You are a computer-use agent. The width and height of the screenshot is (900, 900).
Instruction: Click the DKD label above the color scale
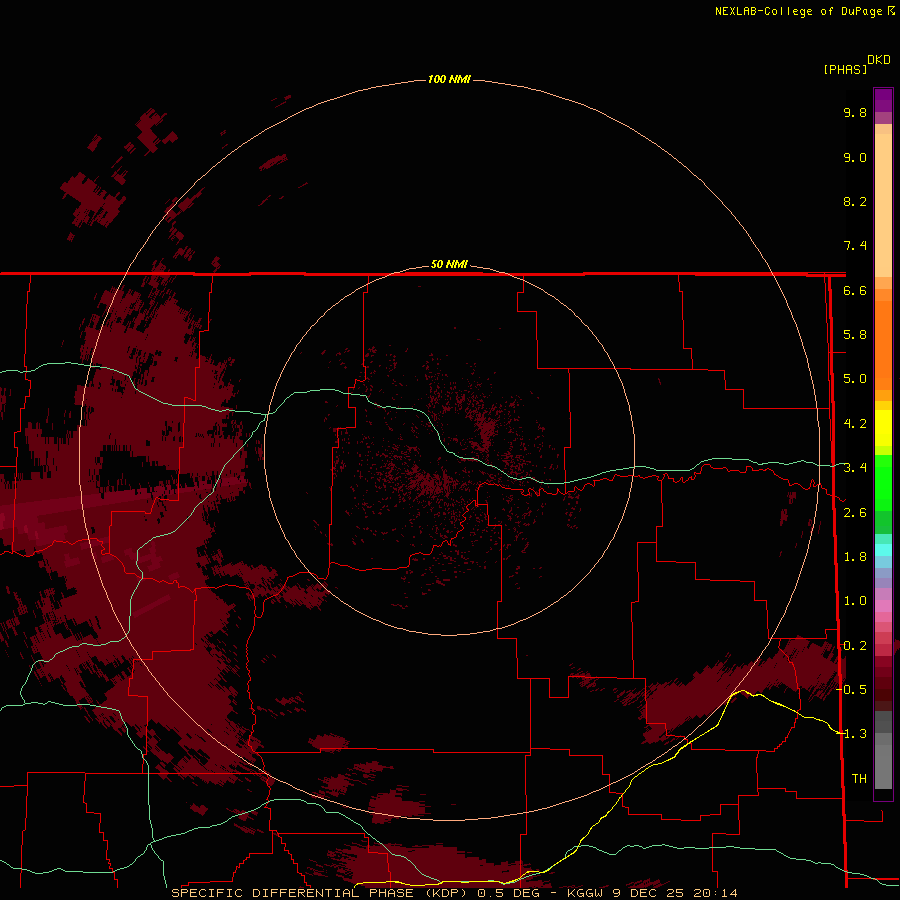(x=879, y=60)
